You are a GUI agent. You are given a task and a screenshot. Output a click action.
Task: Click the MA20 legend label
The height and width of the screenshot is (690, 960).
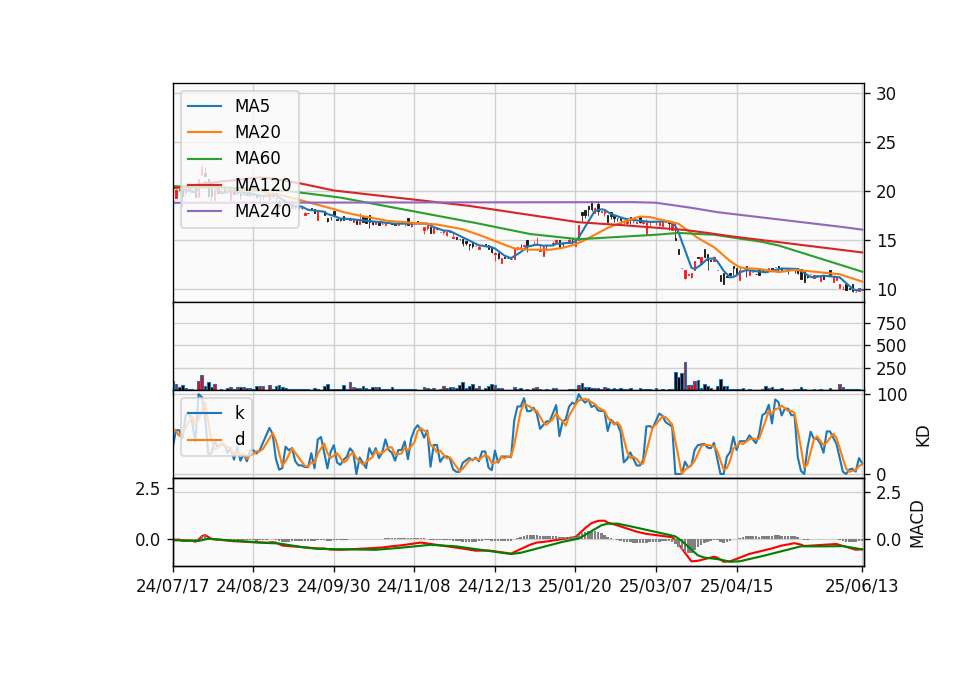(257, 132)
